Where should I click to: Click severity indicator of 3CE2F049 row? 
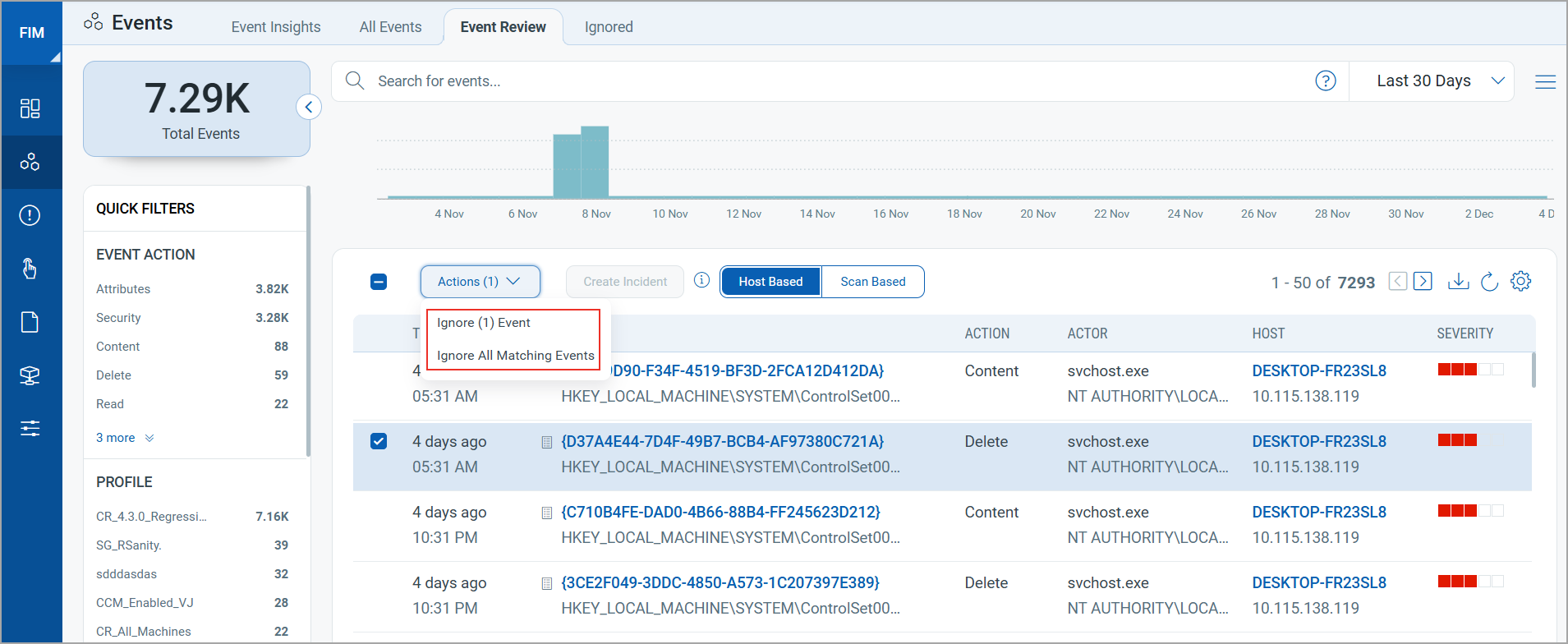[1470, 582]
